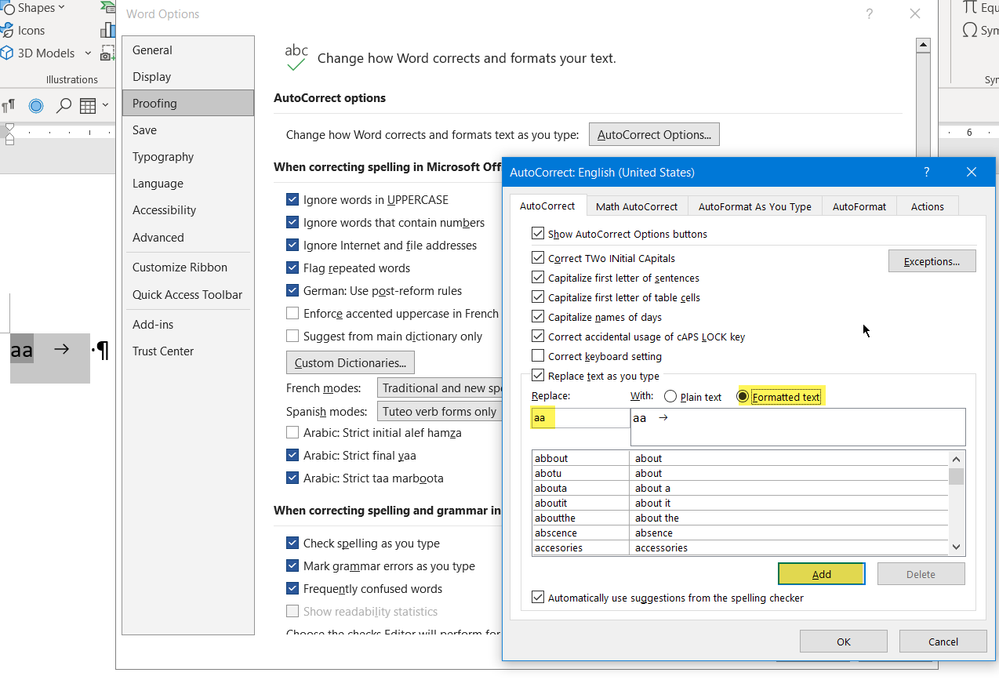Open Language options category
Image resolution: width=999 pixels, height=684 pixels.
(x=188, y=183)
